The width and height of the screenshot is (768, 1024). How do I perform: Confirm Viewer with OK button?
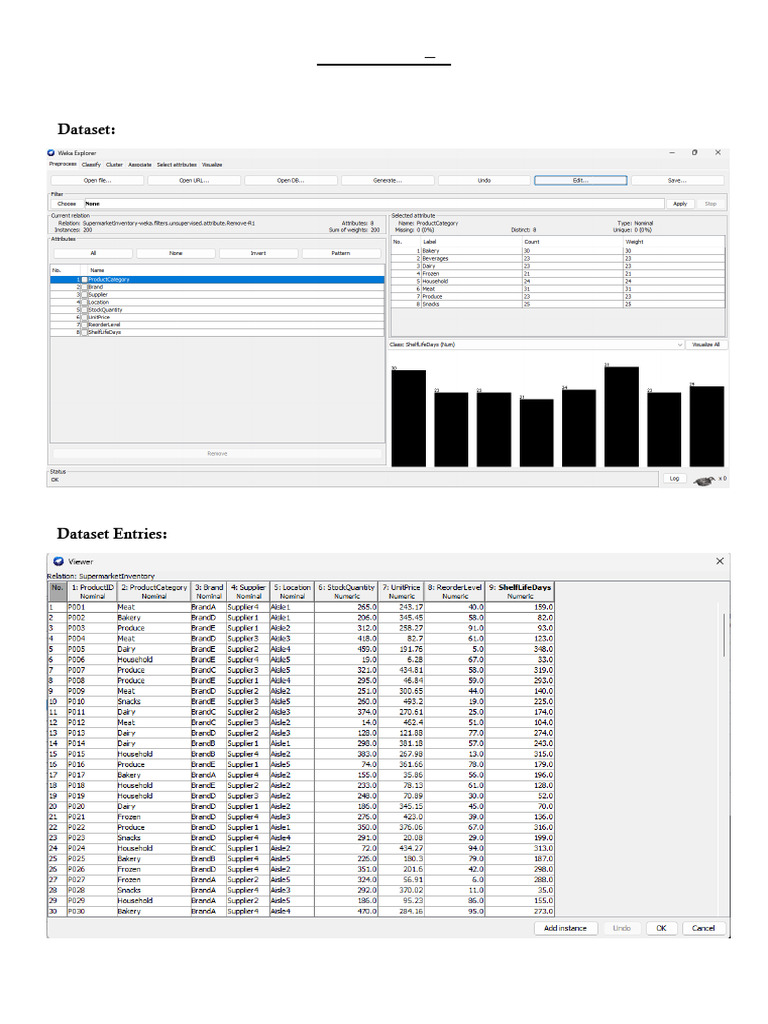(x=662, y=928)
